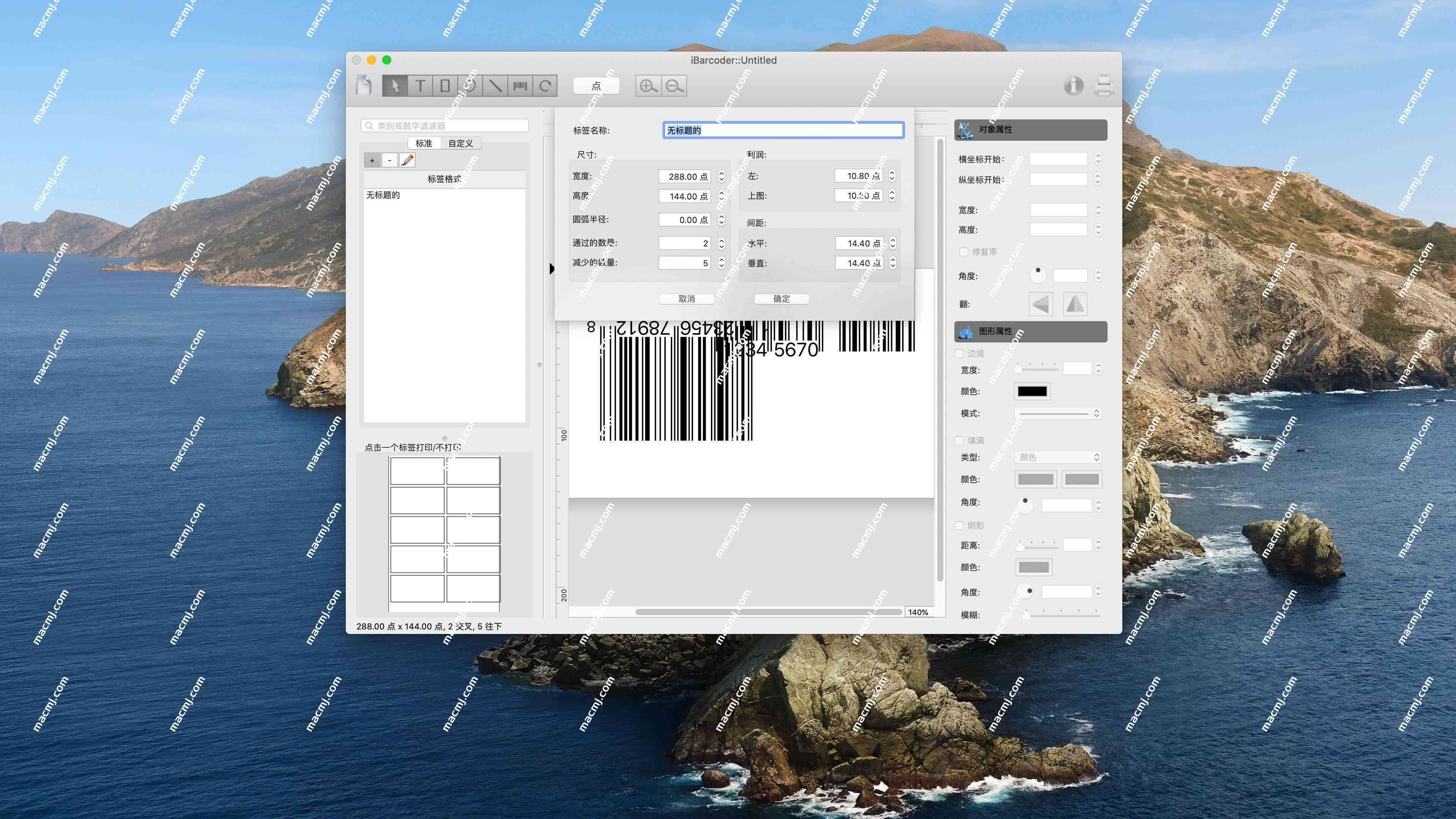1456x819 pixels.
Task: Click the 140% zoom level readout
Action: coord(918,612)
